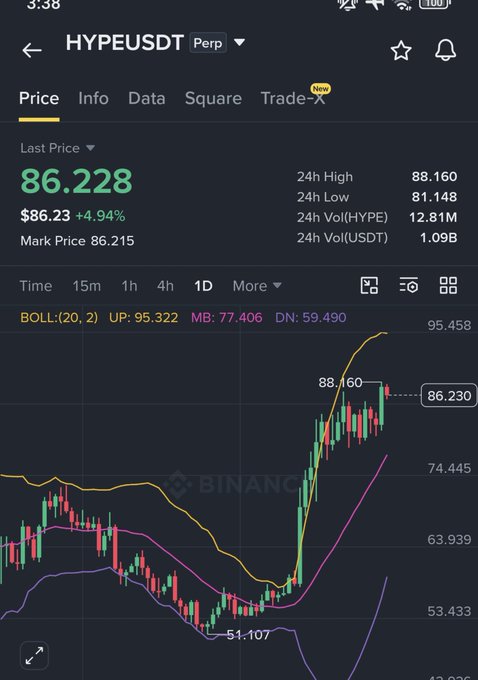Screen dimensions: 478x680
Task: Open the Square tab
Action: pos(213,98)
